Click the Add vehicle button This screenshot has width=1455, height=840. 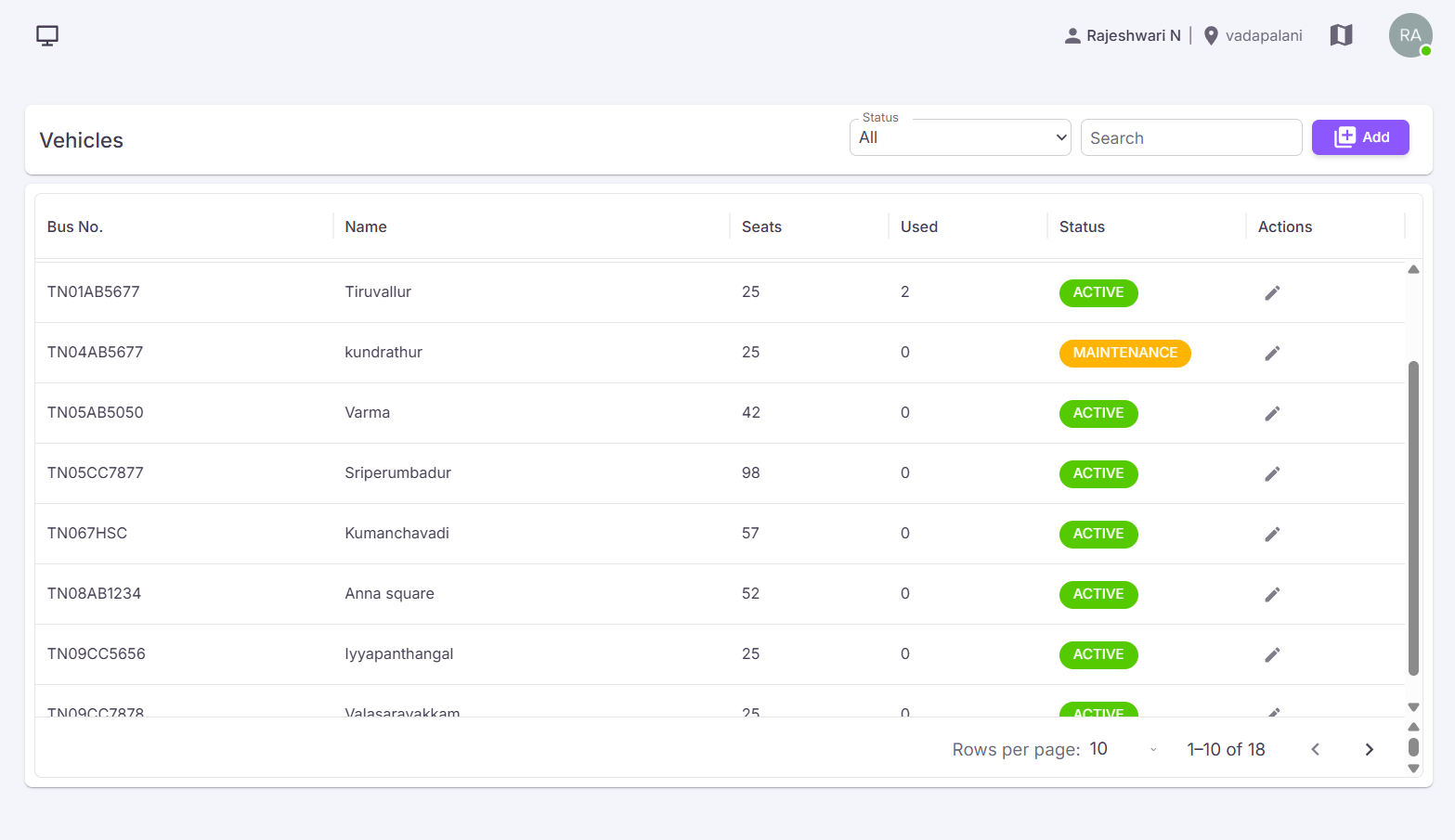point(1360,137)
